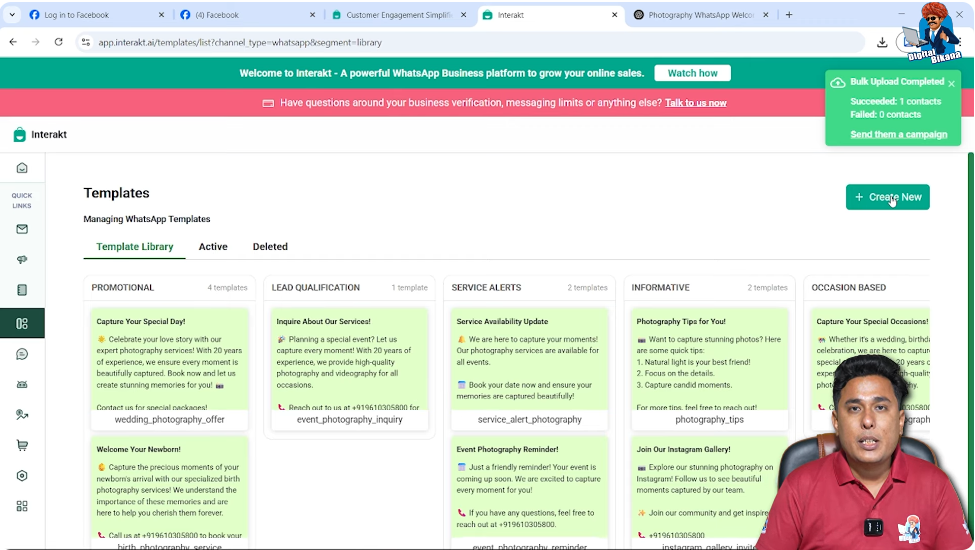Click the OCCASION BASED category heading

[849, 288]
